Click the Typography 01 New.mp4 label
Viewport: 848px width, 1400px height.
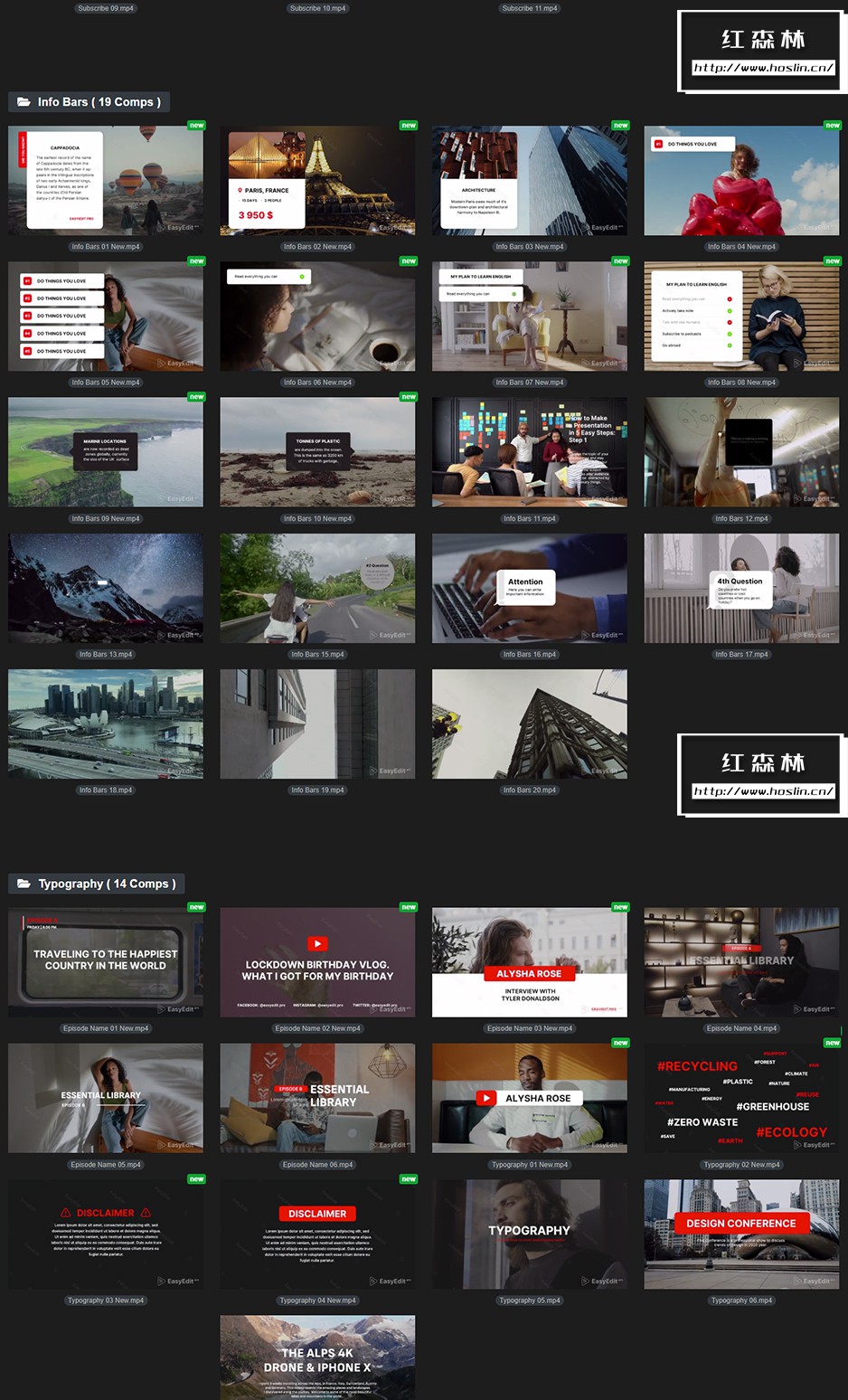530,1165
